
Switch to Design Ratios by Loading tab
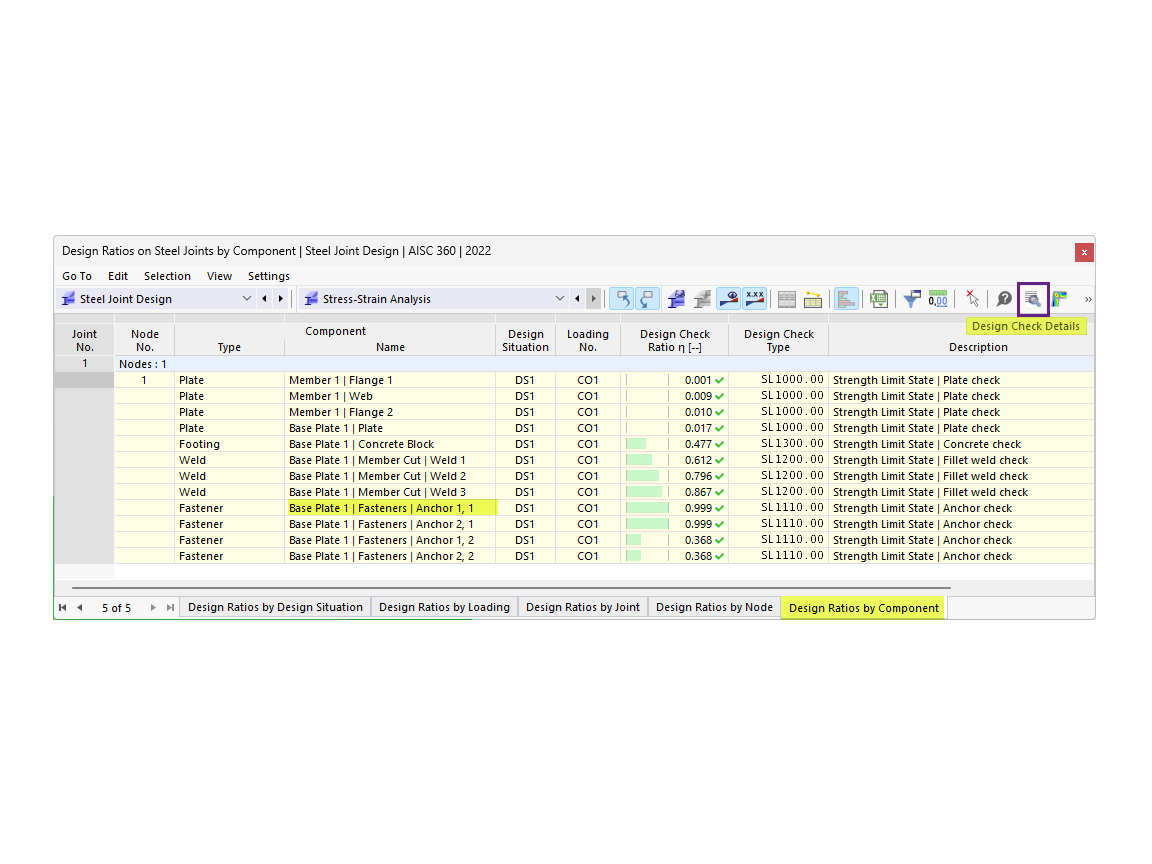point(444,608)
